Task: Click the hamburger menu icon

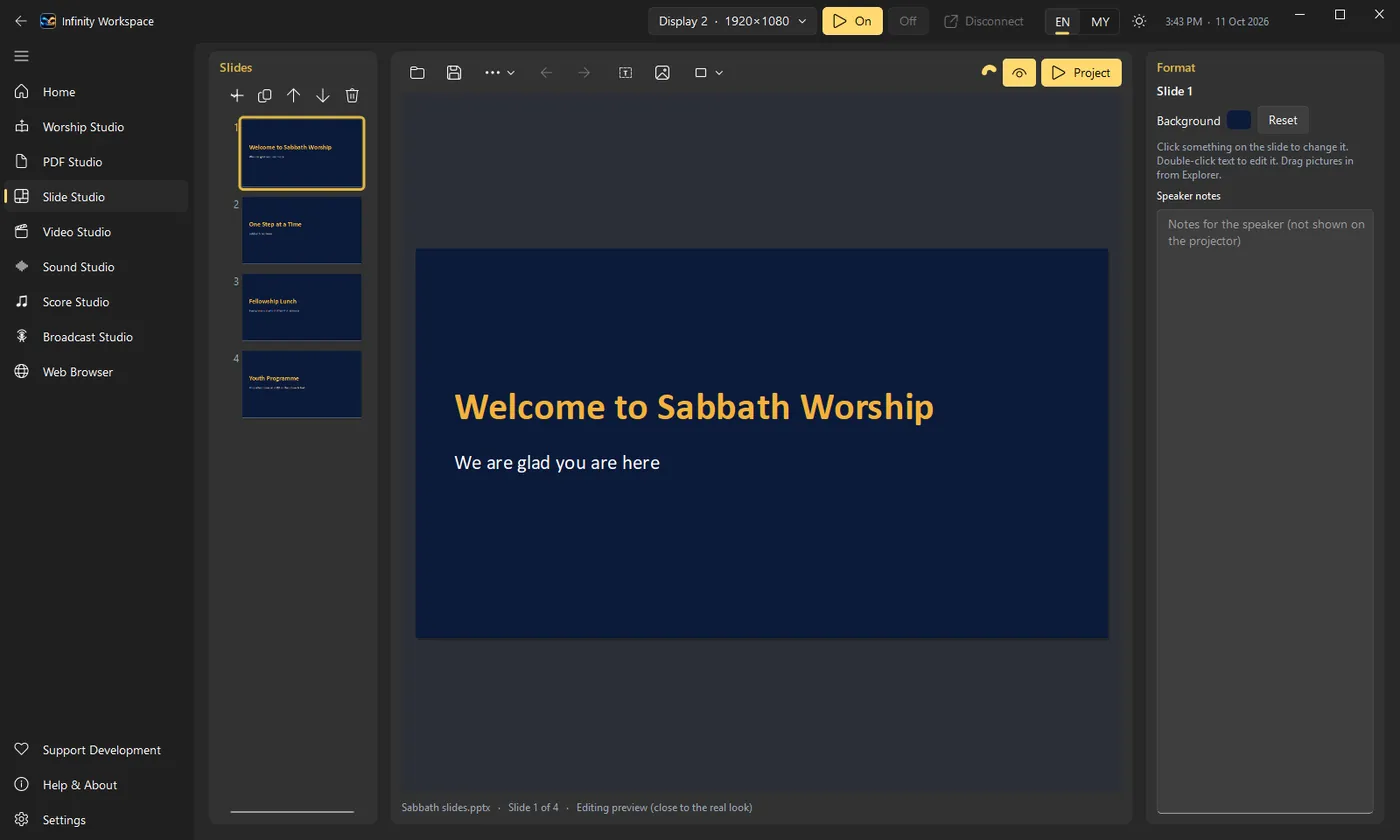Action: click(21, 56)
